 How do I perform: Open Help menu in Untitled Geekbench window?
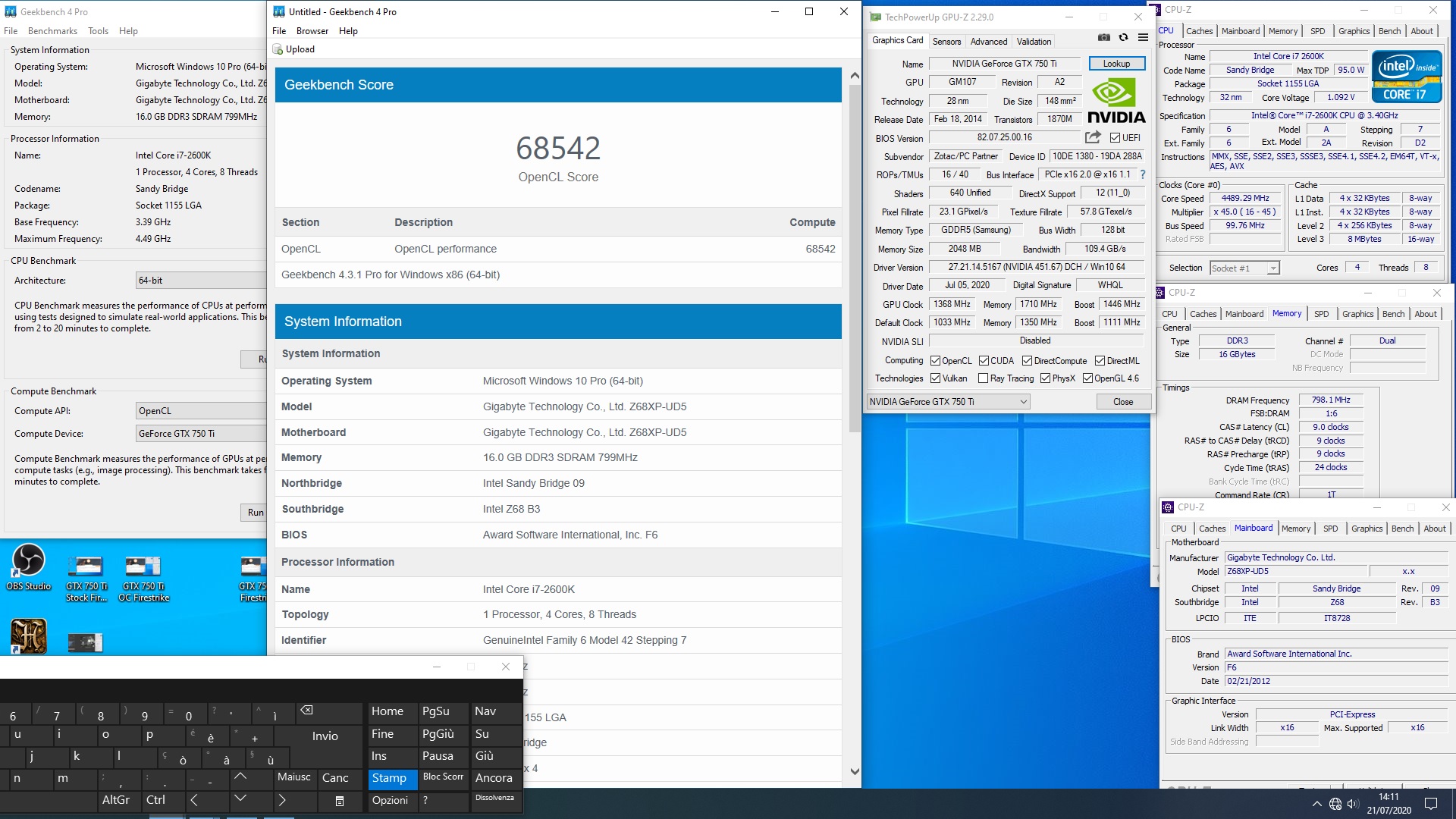(x=348, y=31)
